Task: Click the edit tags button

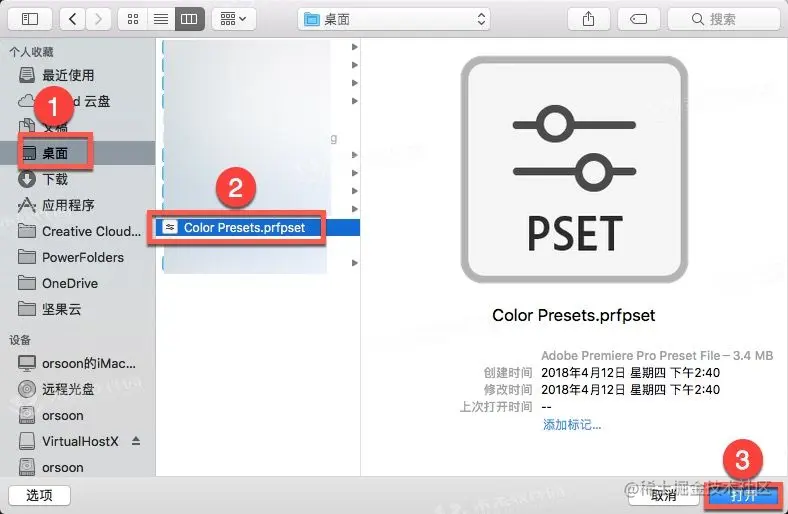Action: (x=638, y=19)
